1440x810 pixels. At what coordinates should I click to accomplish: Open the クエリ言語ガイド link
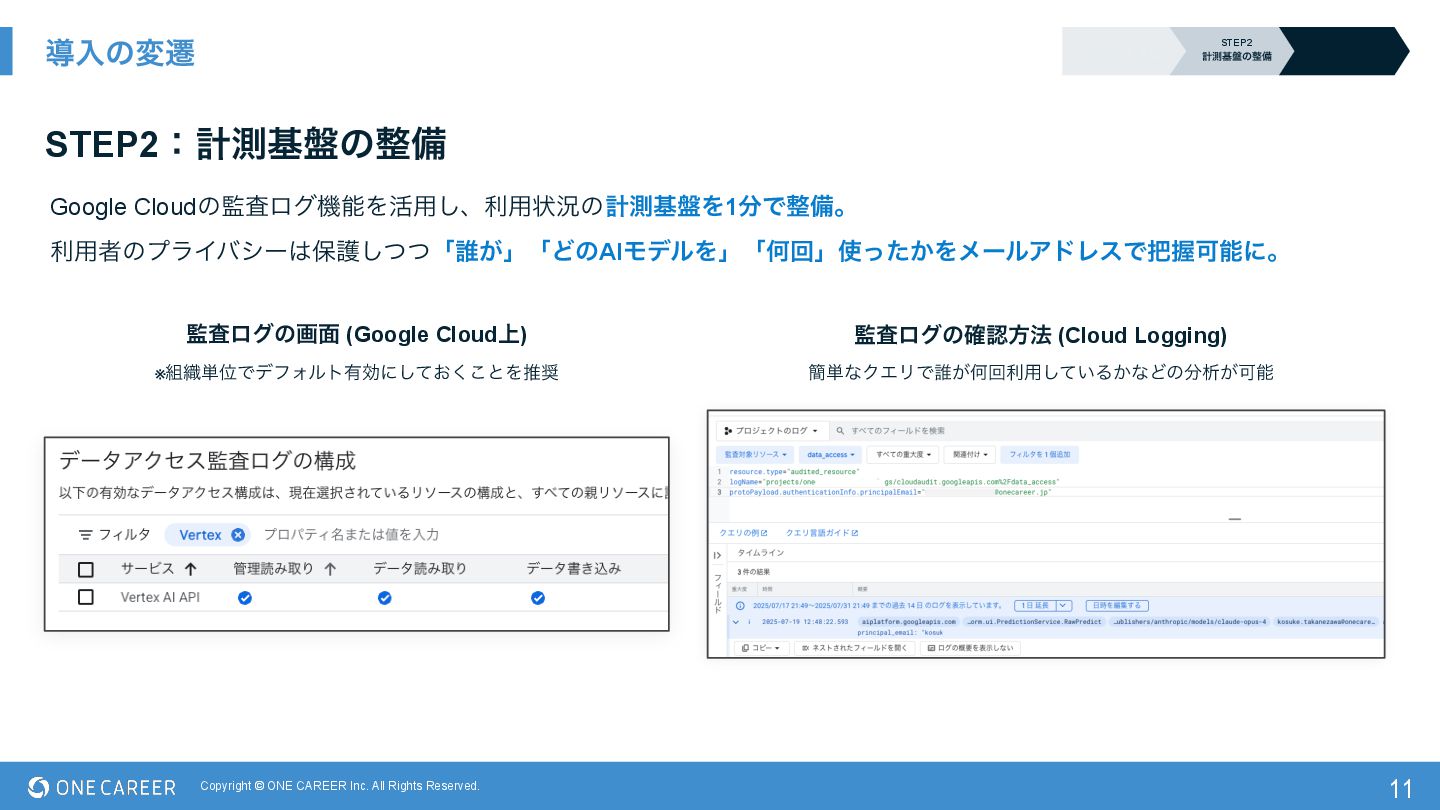click(x=822, y=533)
